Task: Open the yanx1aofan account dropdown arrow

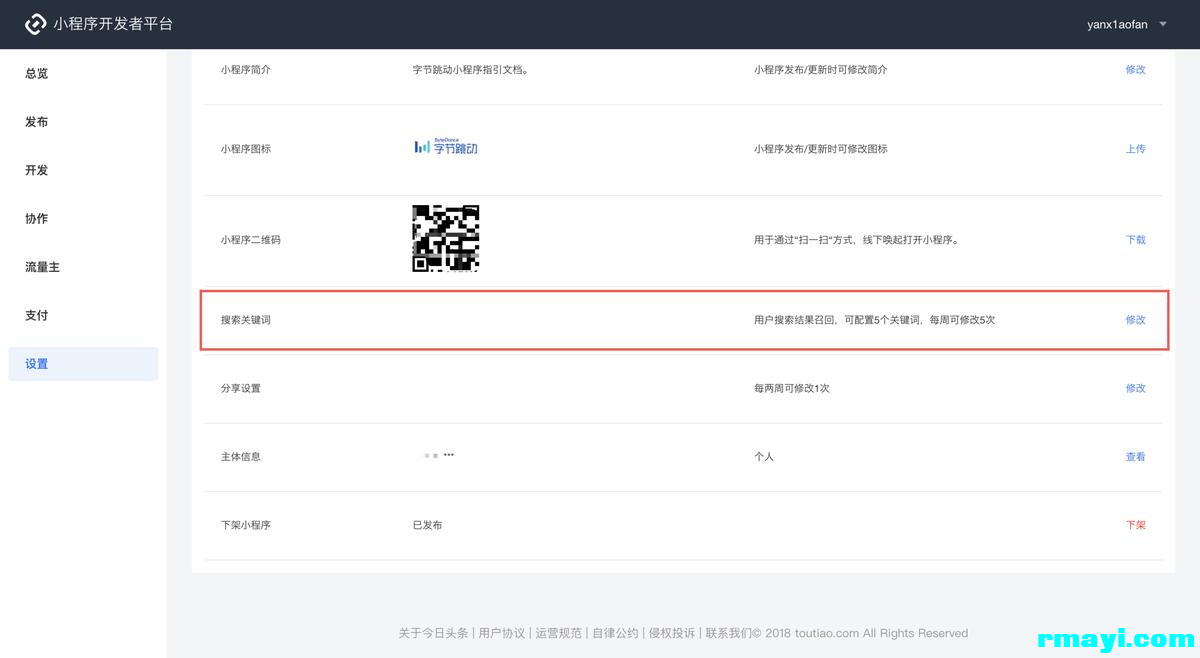Action: click(x=1163, y=24)
